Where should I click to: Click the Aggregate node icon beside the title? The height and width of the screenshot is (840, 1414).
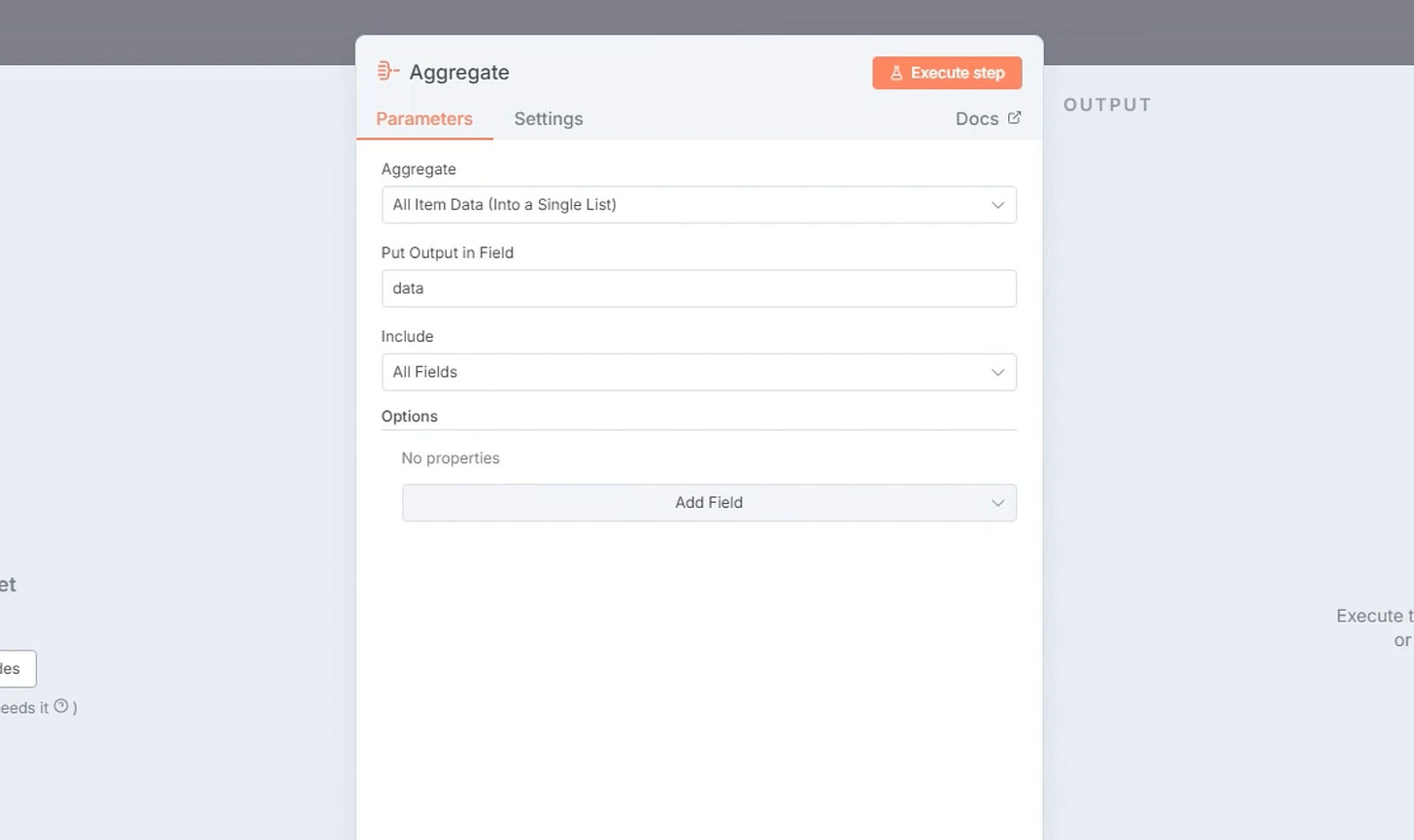387,70
